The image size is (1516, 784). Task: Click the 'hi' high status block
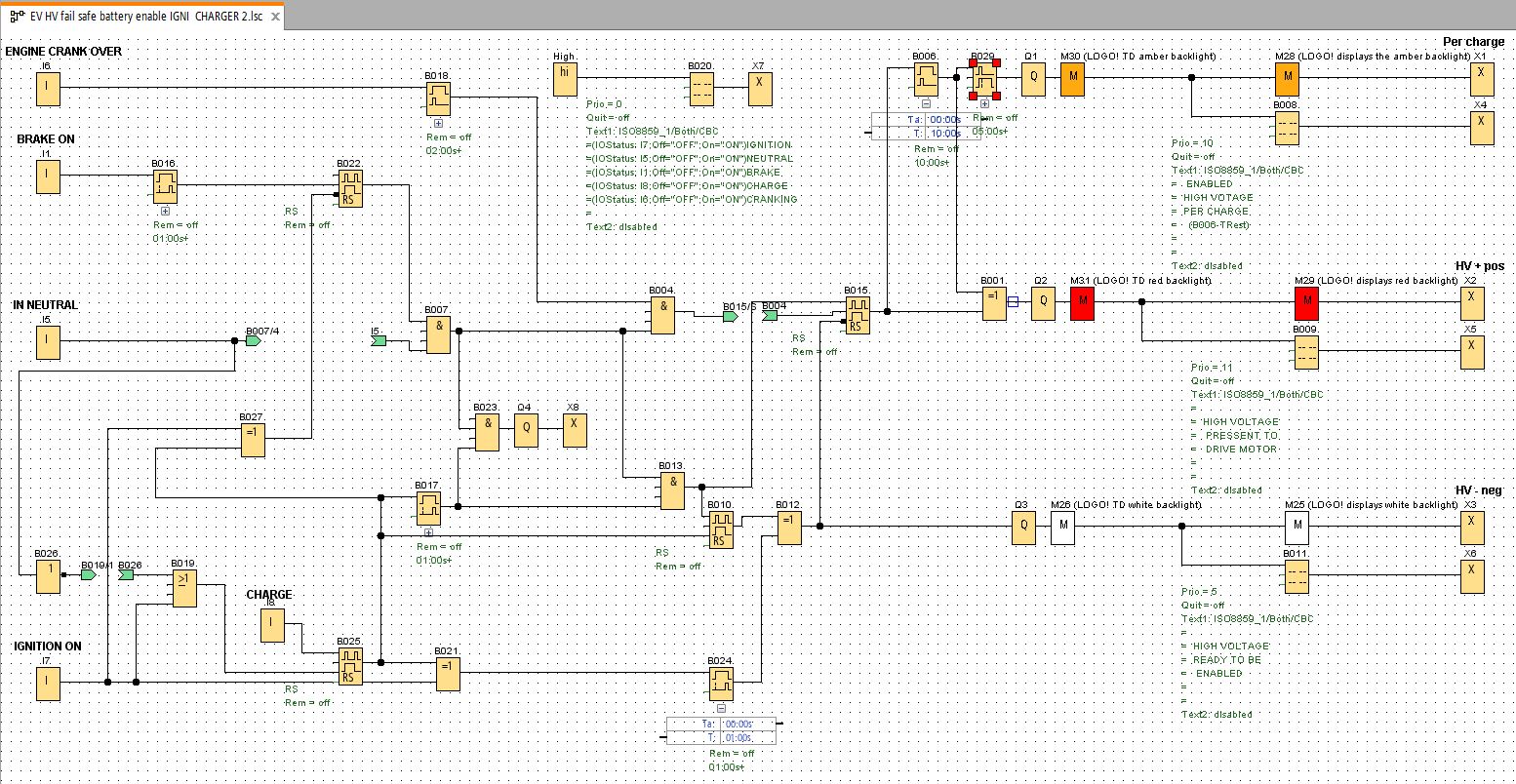565,79
